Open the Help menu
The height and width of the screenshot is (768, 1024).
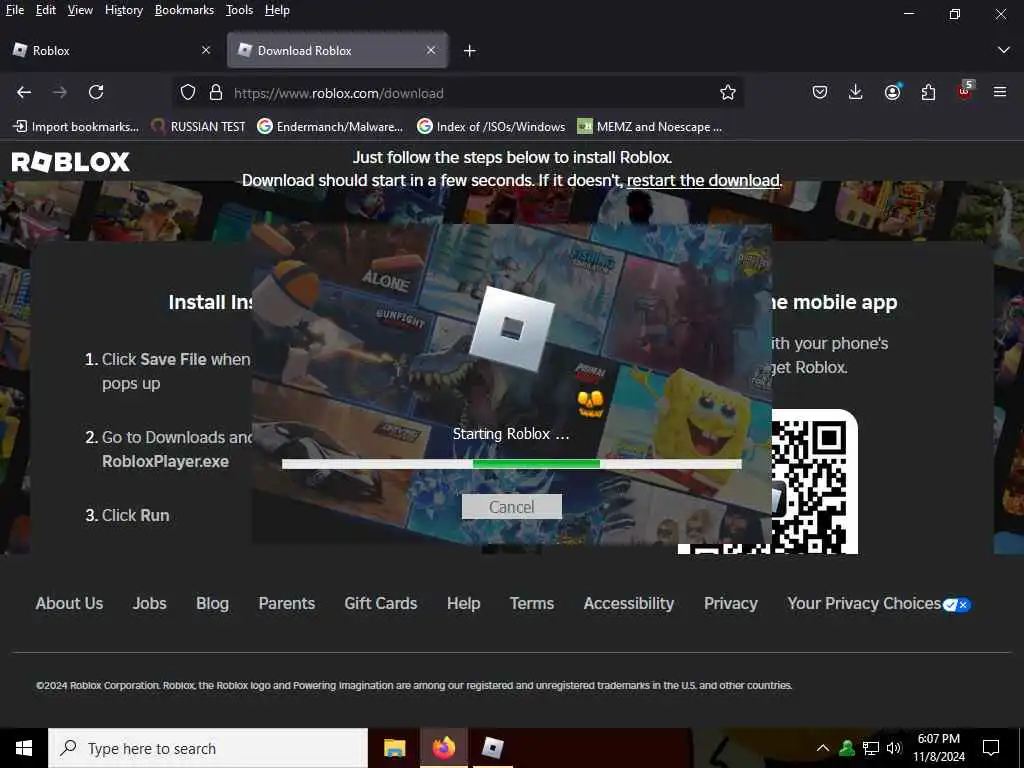(x=278, y=10)
